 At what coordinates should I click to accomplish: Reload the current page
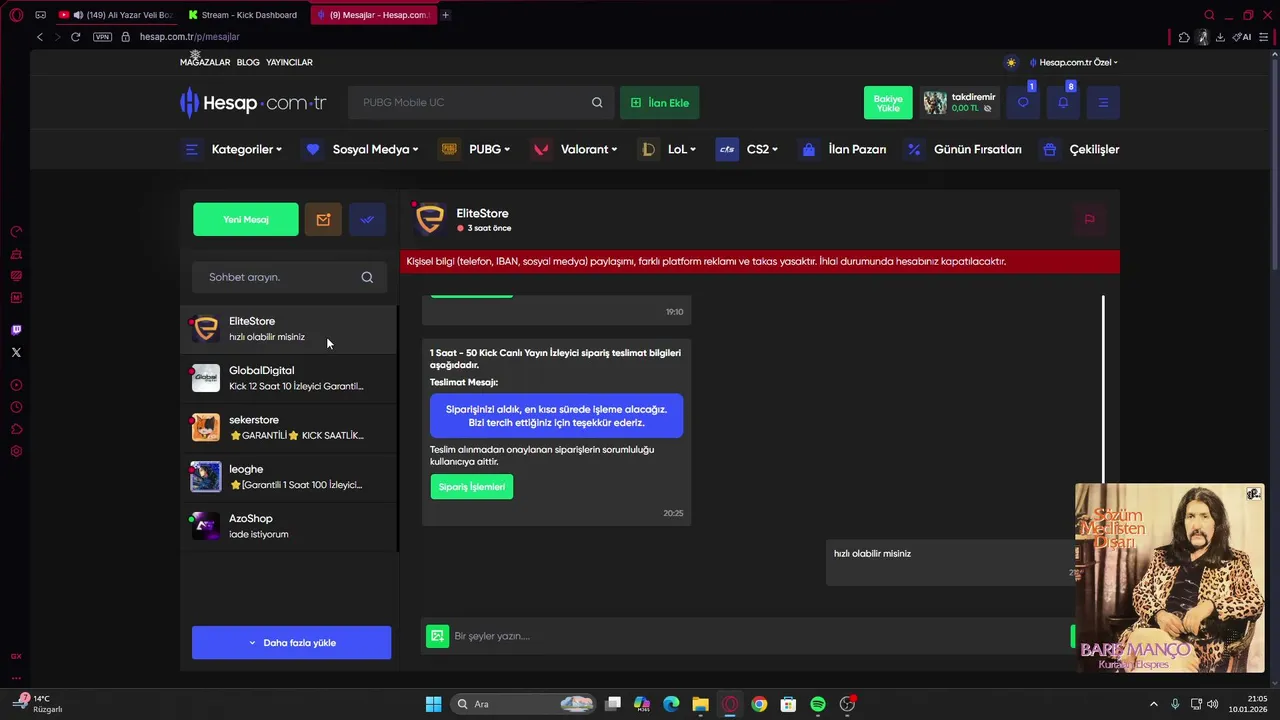(75, 37)
